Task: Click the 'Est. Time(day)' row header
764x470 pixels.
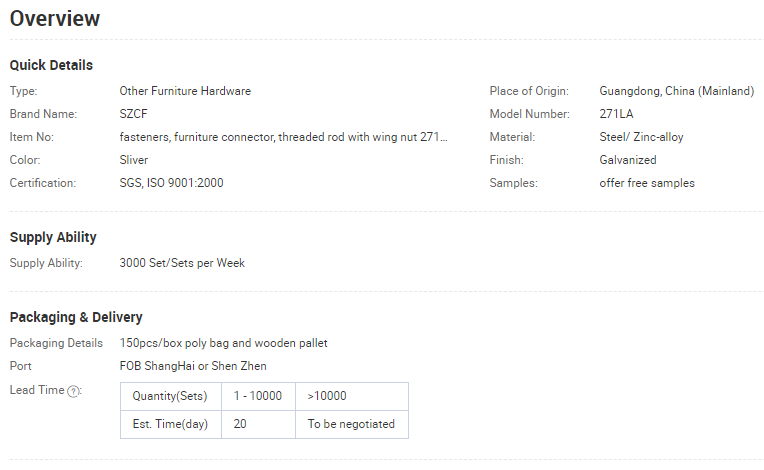Action: pyautogui.click(x=171, y=424)
